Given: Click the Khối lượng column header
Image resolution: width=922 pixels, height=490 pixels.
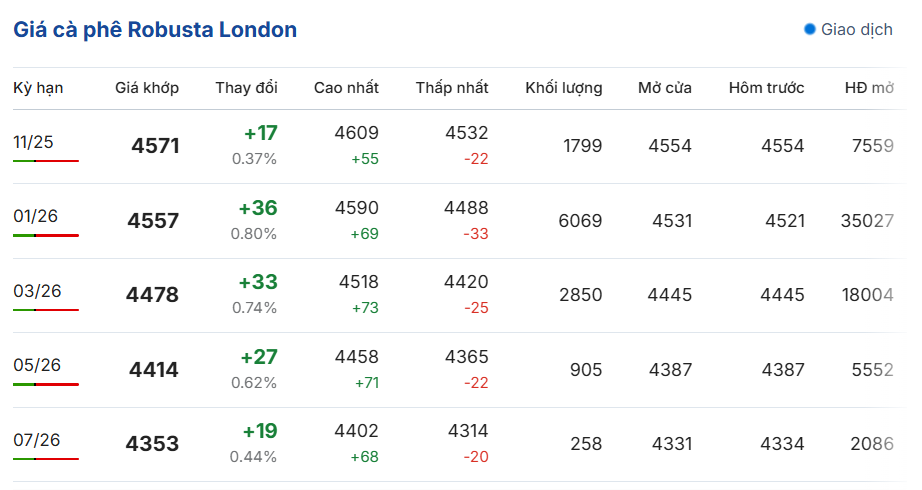Looking at the screenshot, I should click(x=564, y=88).
